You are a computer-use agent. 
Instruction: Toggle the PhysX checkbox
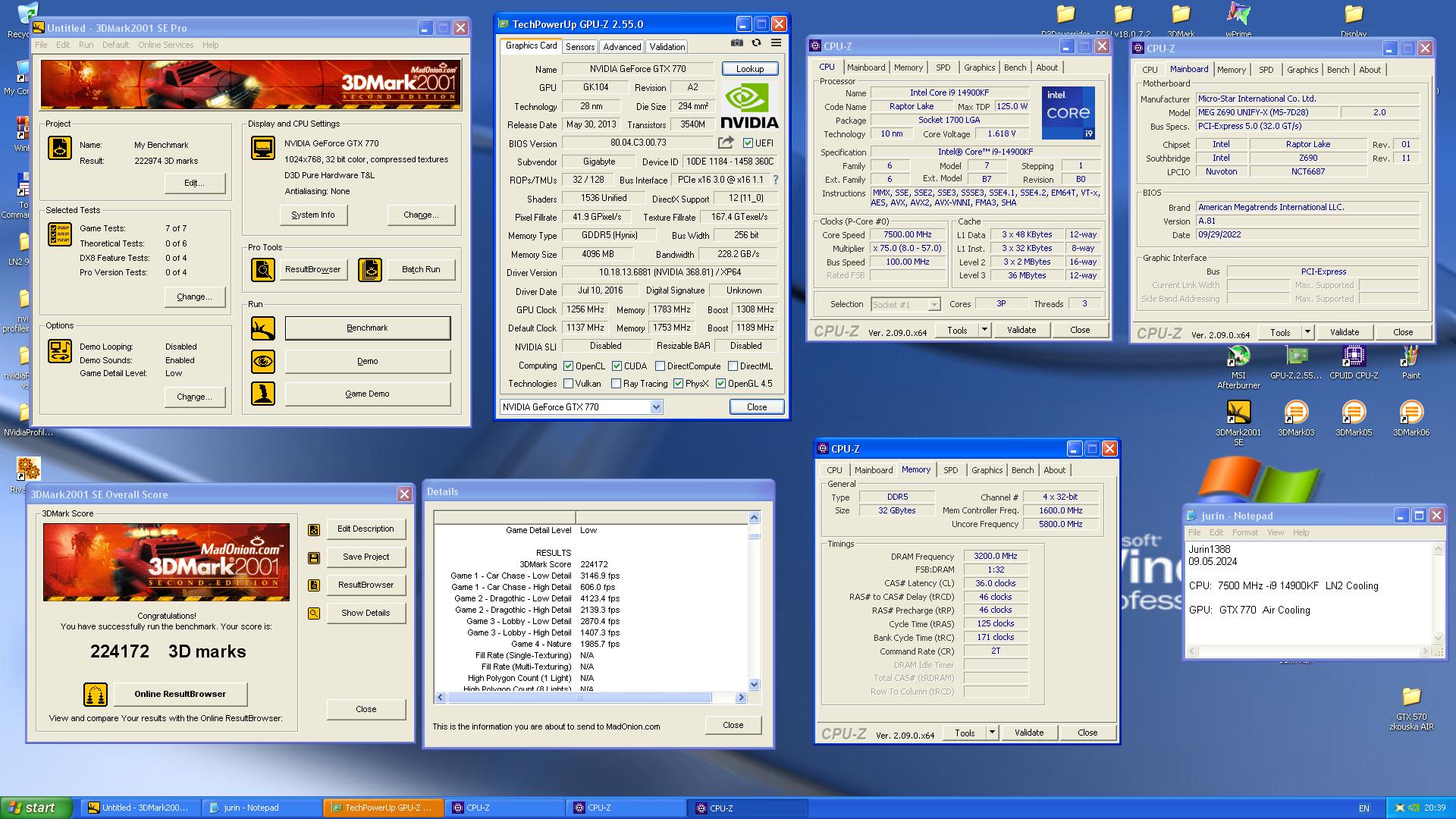point(678,384)
